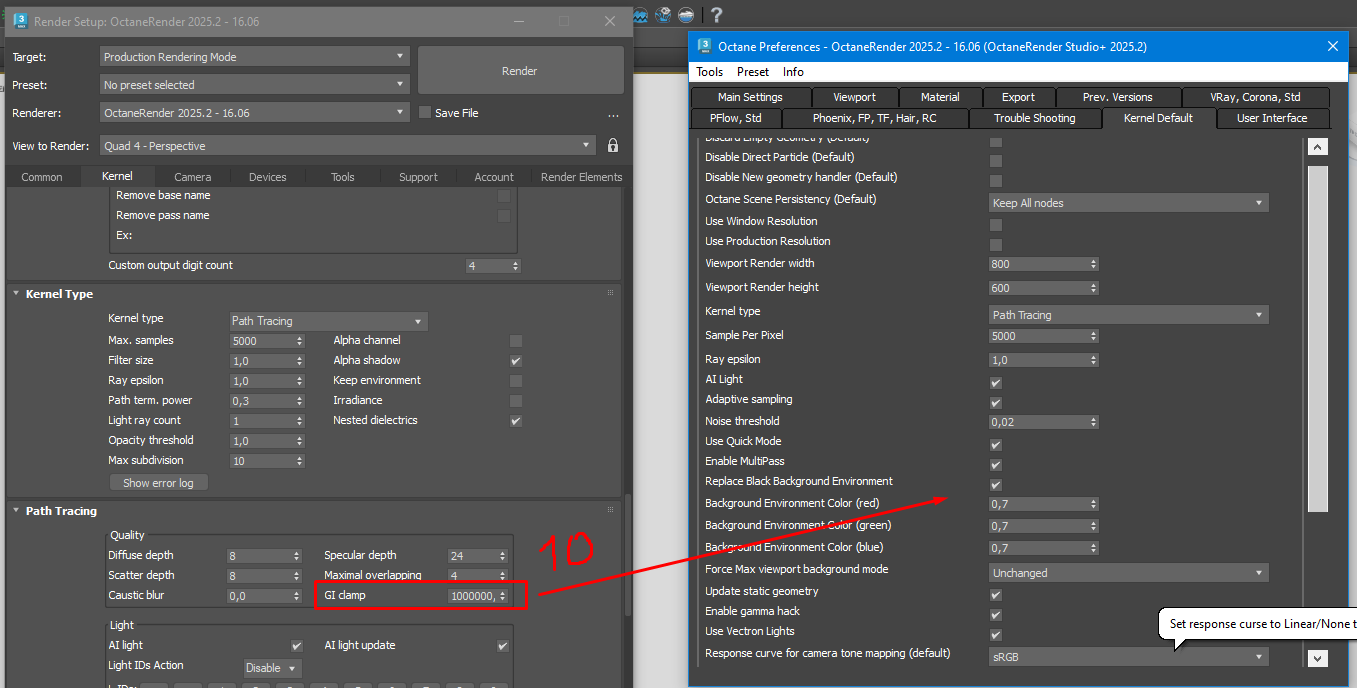
Task: Open the Target dropdown in Render Setup
Action: (255, 57)
